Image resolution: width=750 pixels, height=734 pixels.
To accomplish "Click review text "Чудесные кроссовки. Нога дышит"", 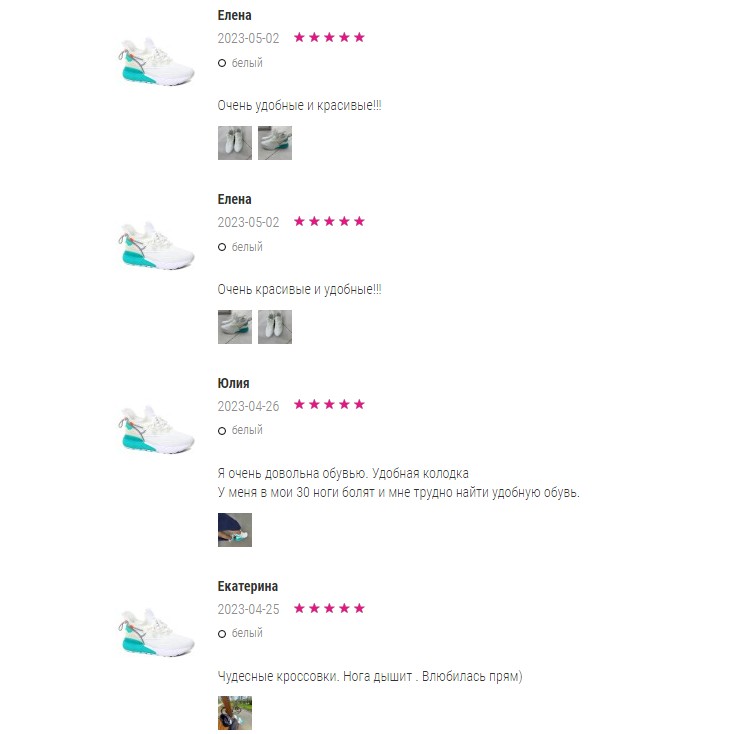I will [315, 676].
